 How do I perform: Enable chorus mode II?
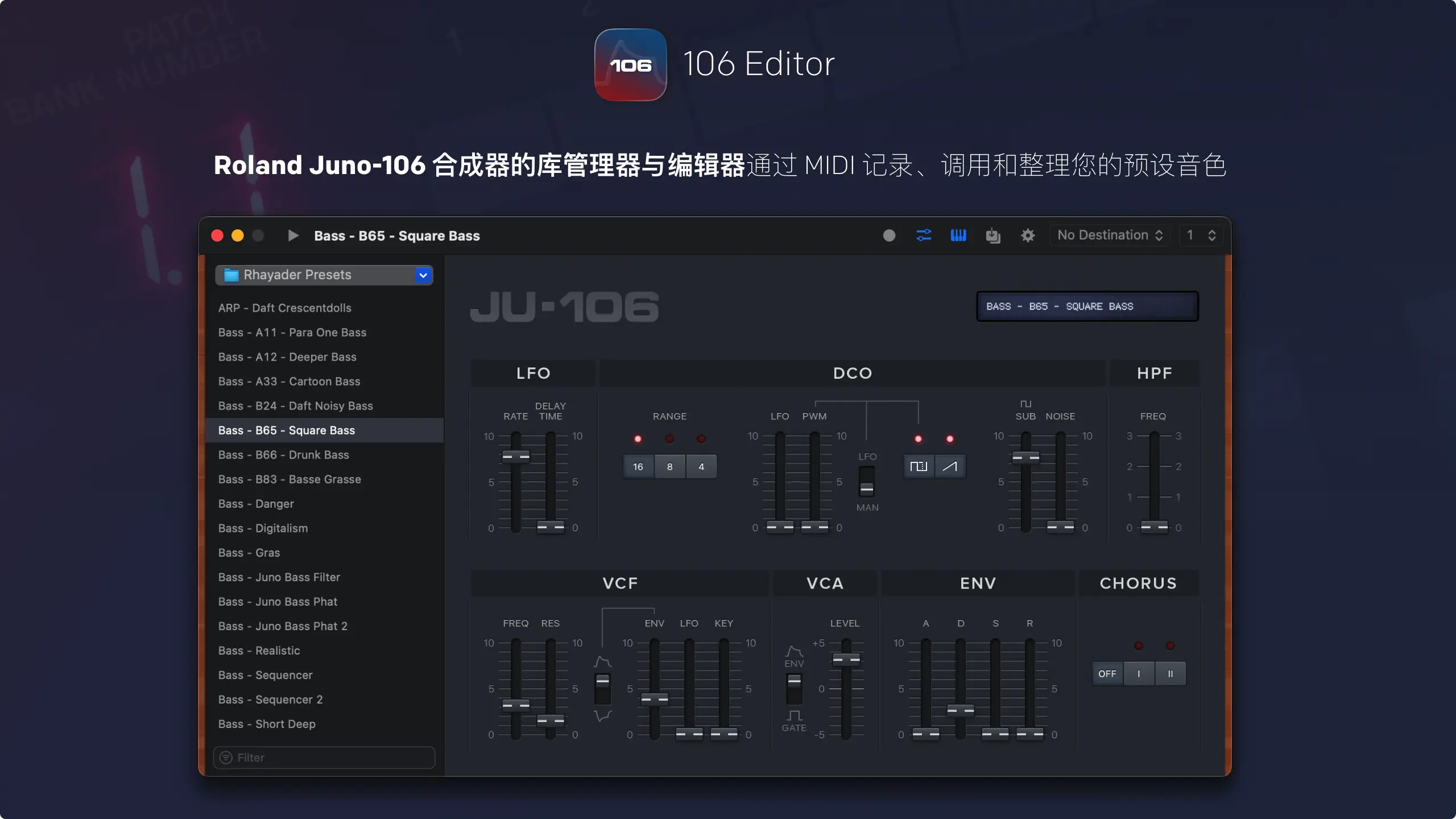coord(1170,674)
